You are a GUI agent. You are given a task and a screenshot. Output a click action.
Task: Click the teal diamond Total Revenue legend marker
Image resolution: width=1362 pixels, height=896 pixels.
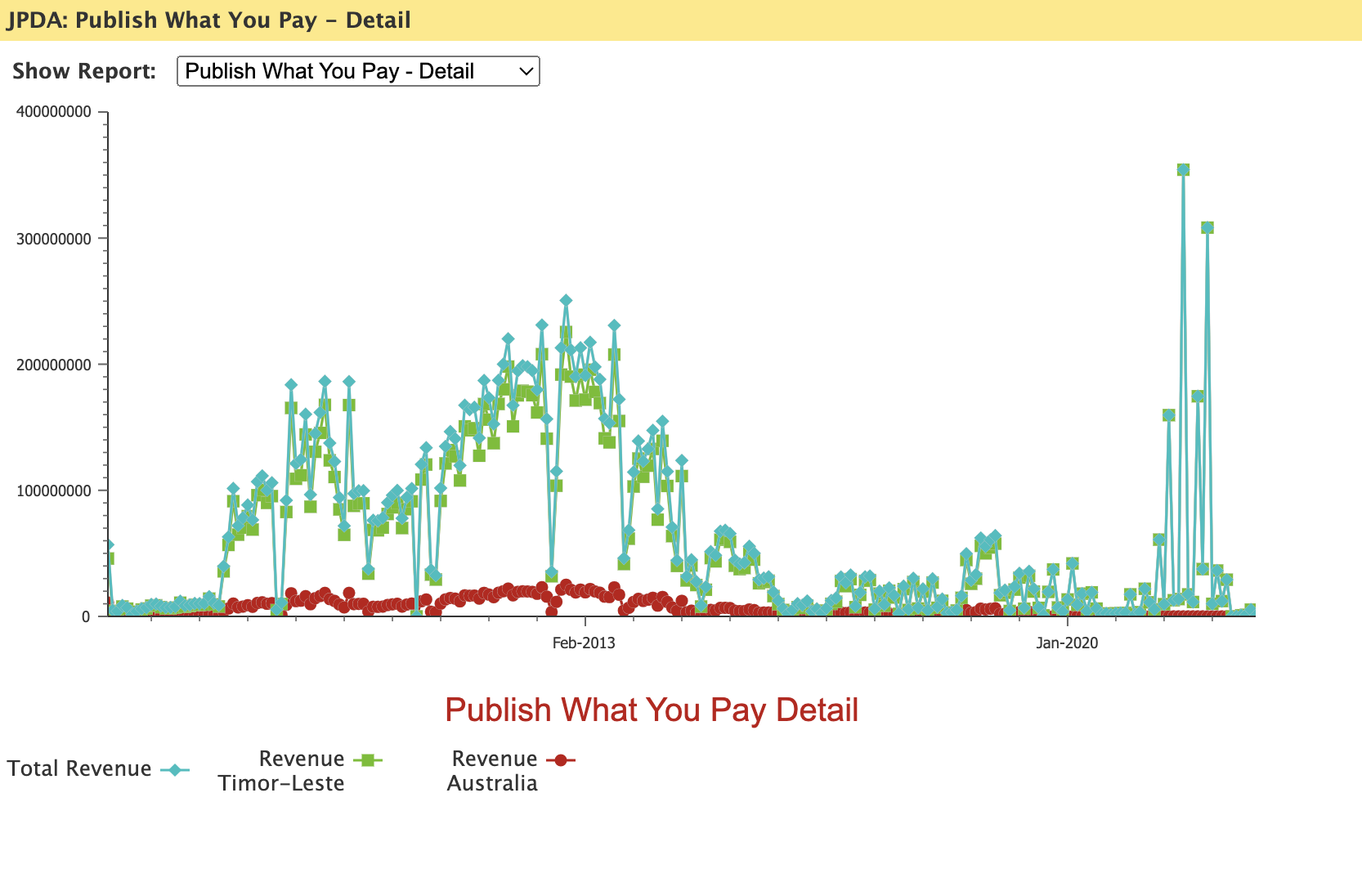click(x=174, y=770)
